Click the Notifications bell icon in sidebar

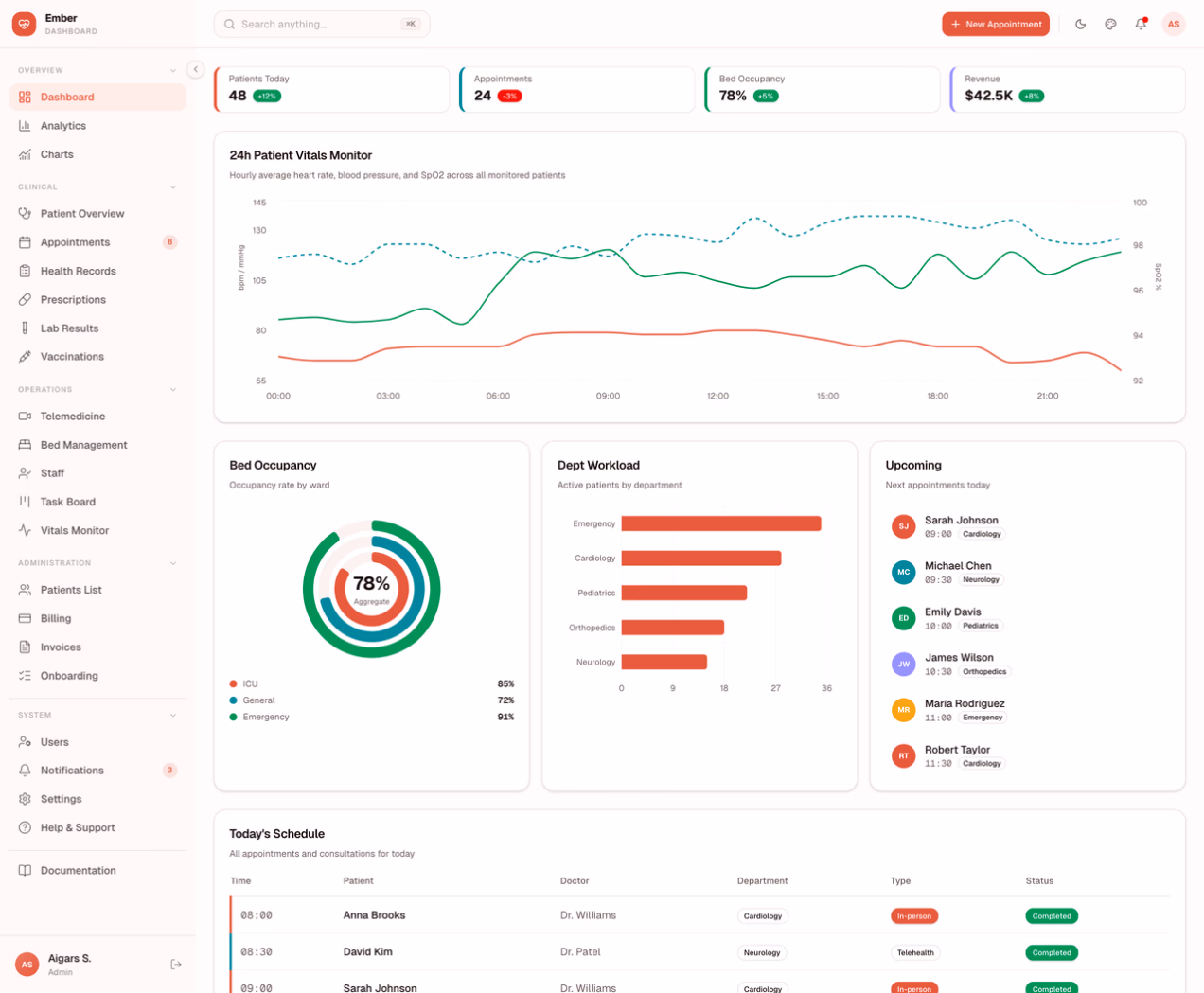pos(25,770)
